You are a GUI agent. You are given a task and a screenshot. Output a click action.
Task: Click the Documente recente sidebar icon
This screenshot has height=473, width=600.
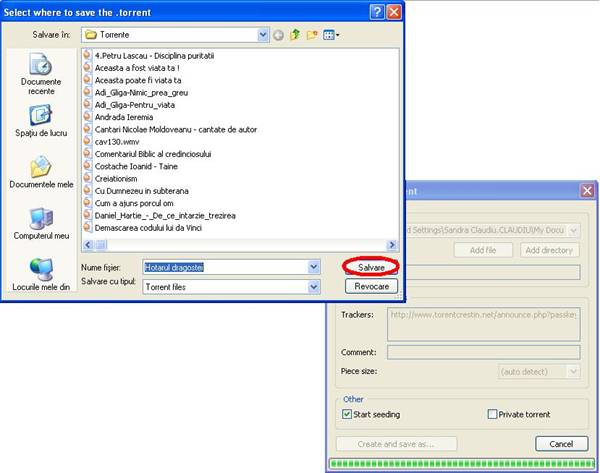[41, 73]
